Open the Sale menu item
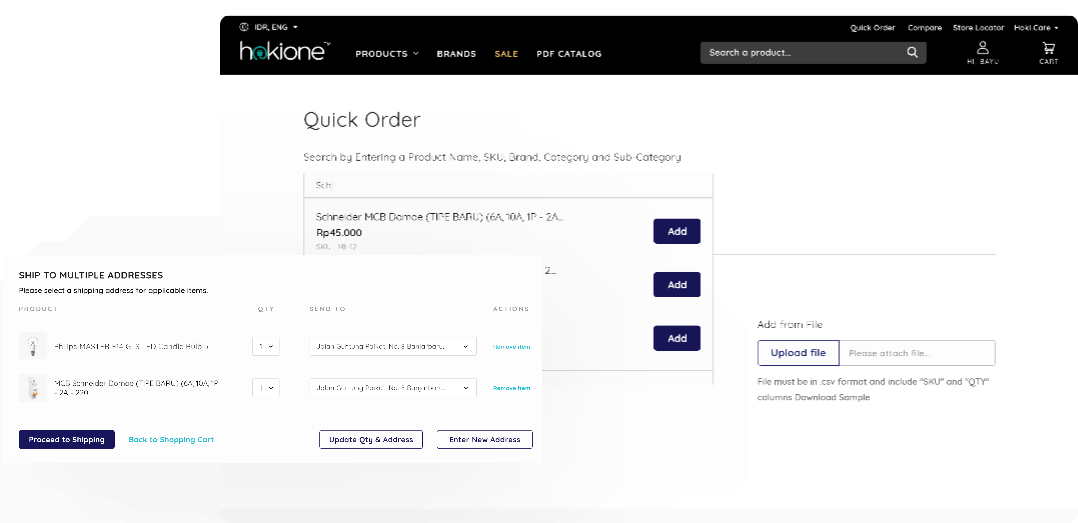This screenshot has width=1078, height=523. coord(506,54)
